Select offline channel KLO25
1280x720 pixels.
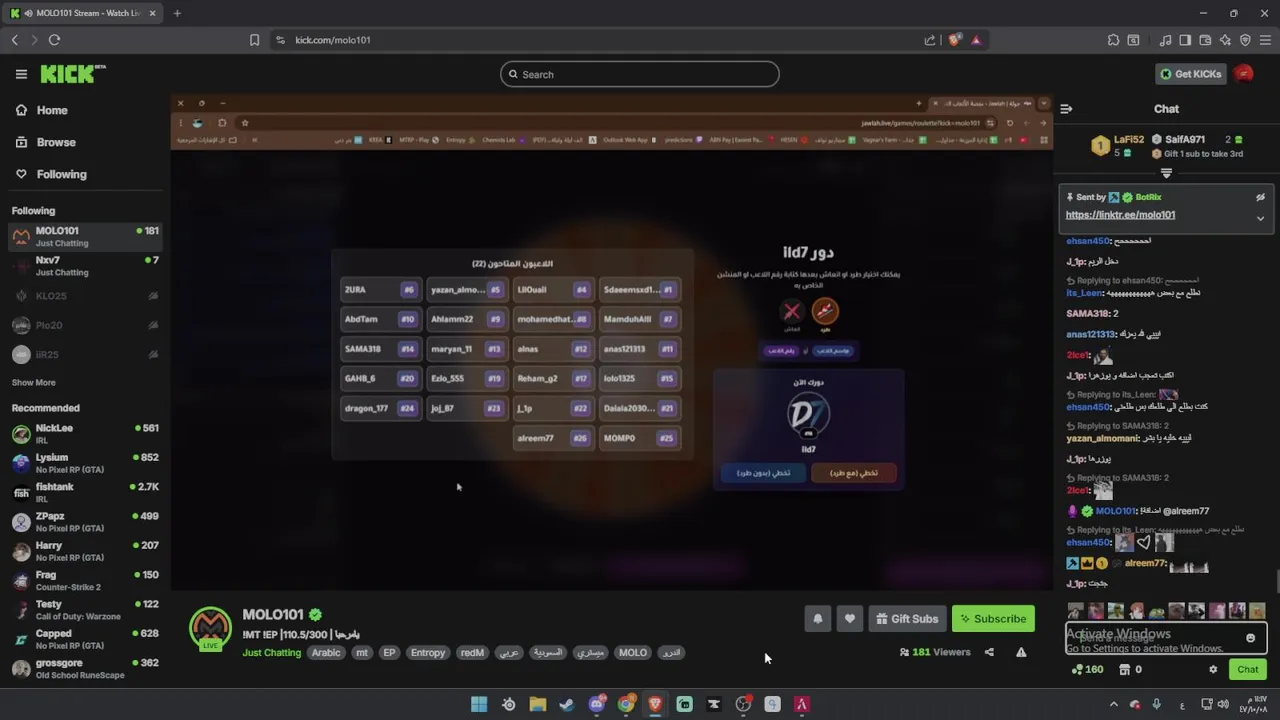[x=85, y=296]
